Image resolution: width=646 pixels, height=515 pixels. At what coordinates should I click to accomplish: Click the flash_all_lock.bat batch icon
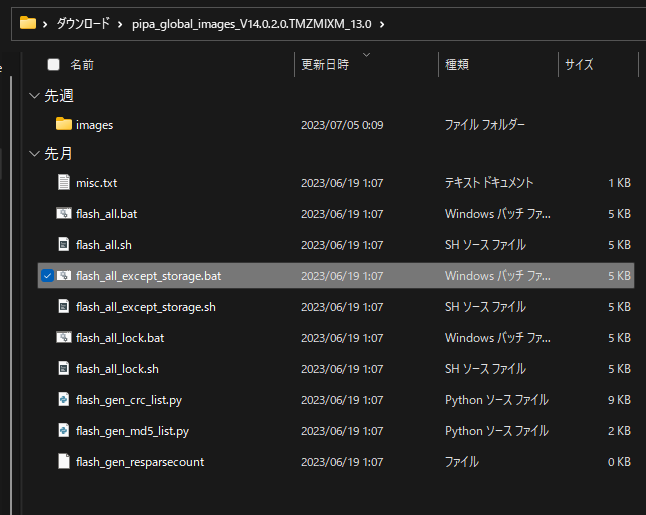pyautogui.click(x=64, y=337)
